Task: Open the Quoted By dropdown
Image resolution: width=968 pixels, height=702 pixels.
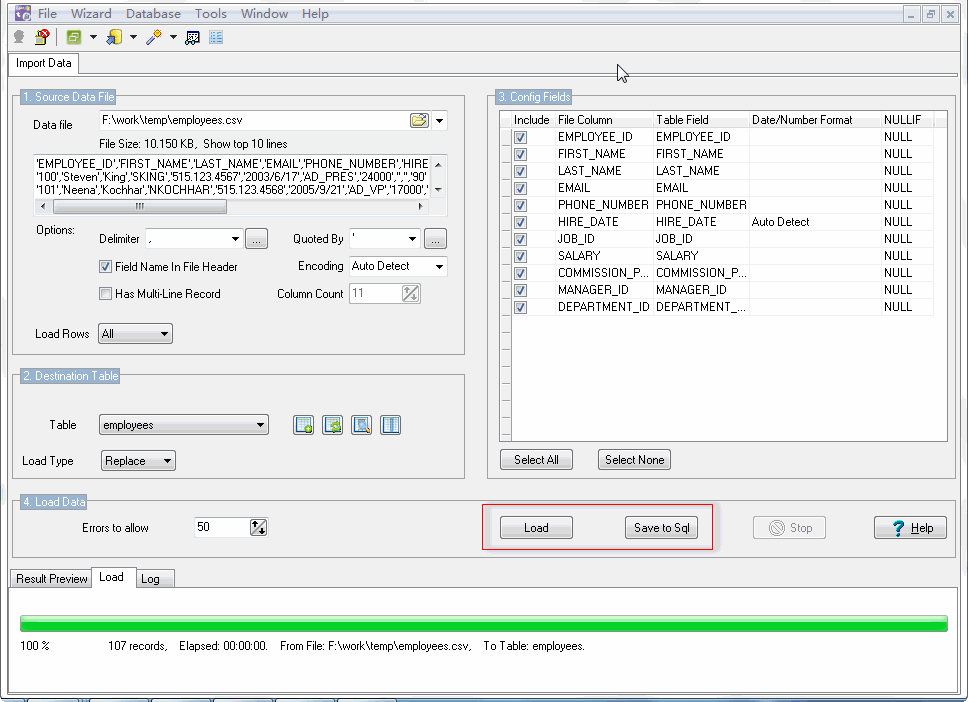Action: pos(412,239)
